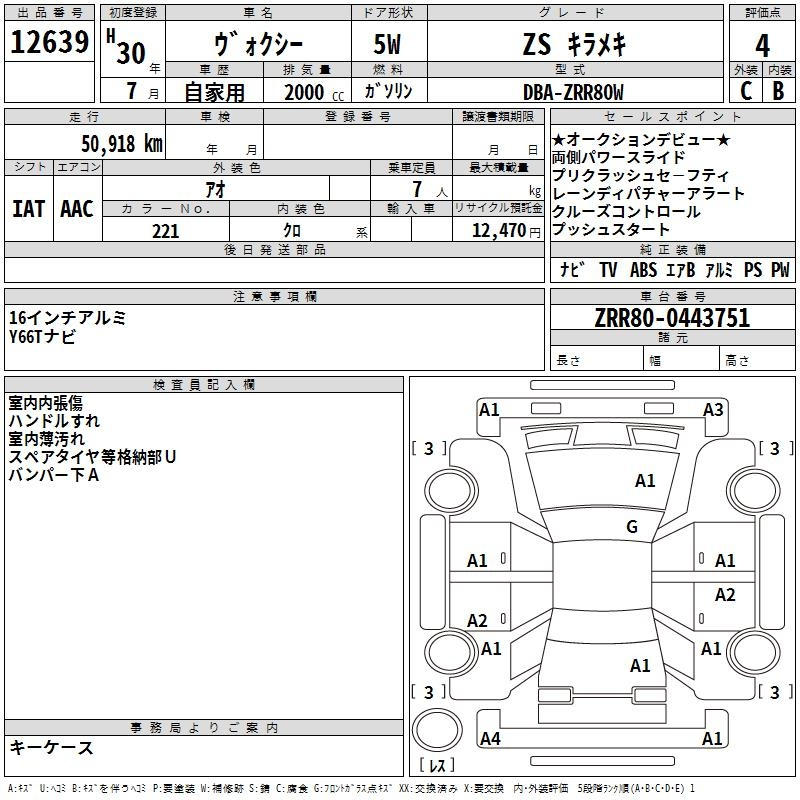Click the model code DBA-ZRR80W

pos(573,92)
